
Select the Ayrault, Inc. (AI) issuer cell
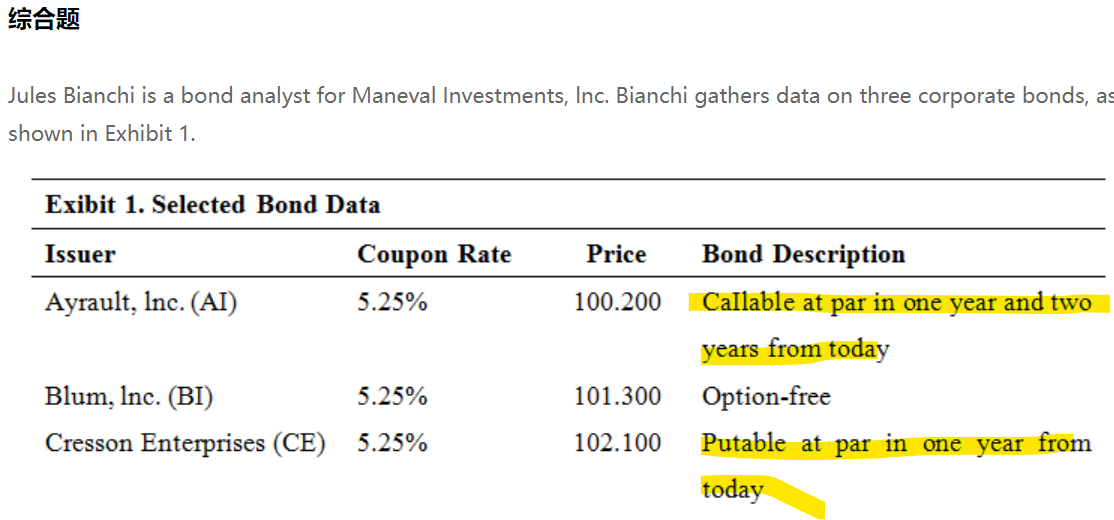141,302
